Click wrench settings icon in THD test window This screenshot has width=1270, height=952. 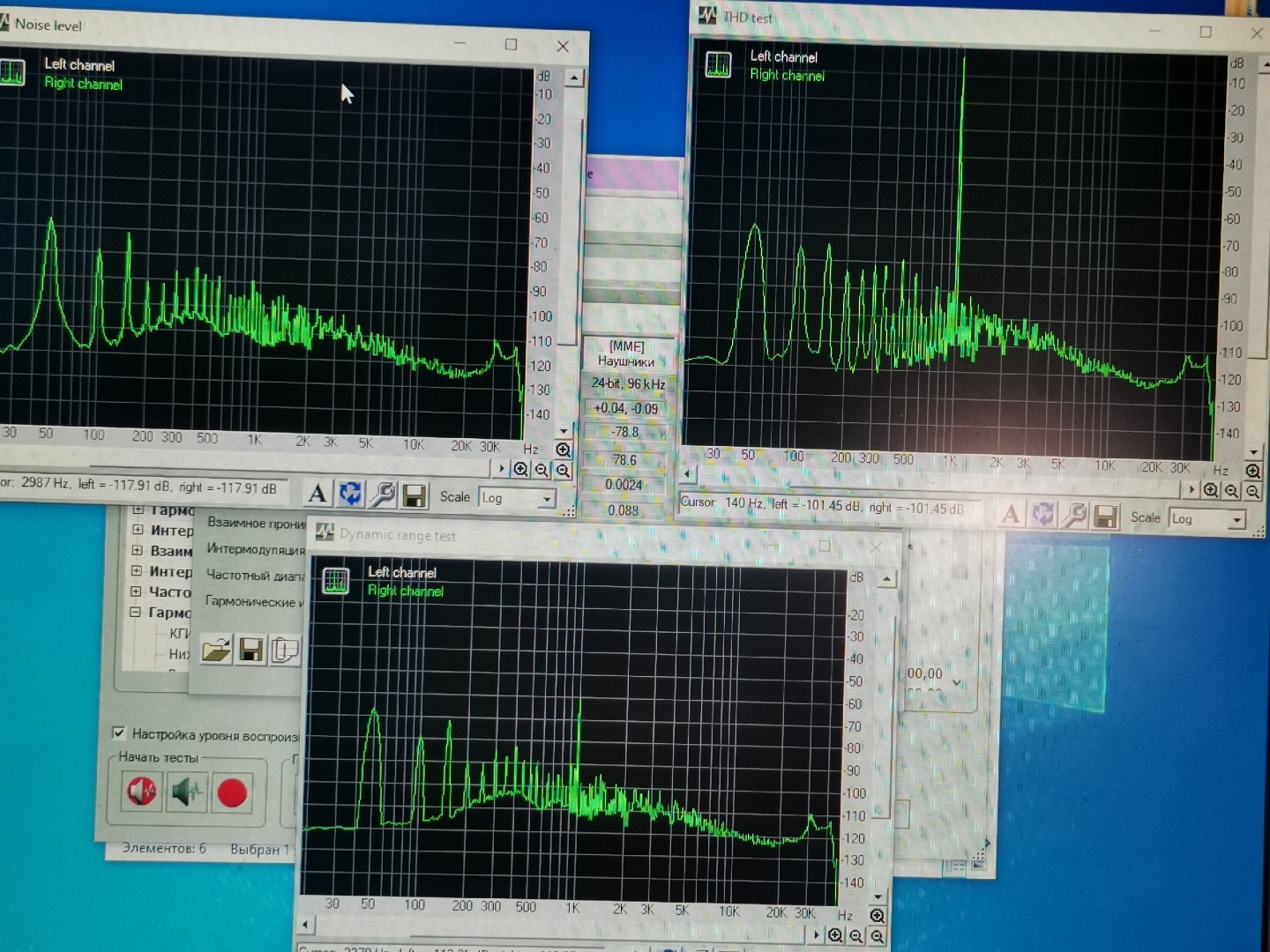point(1074,516)
